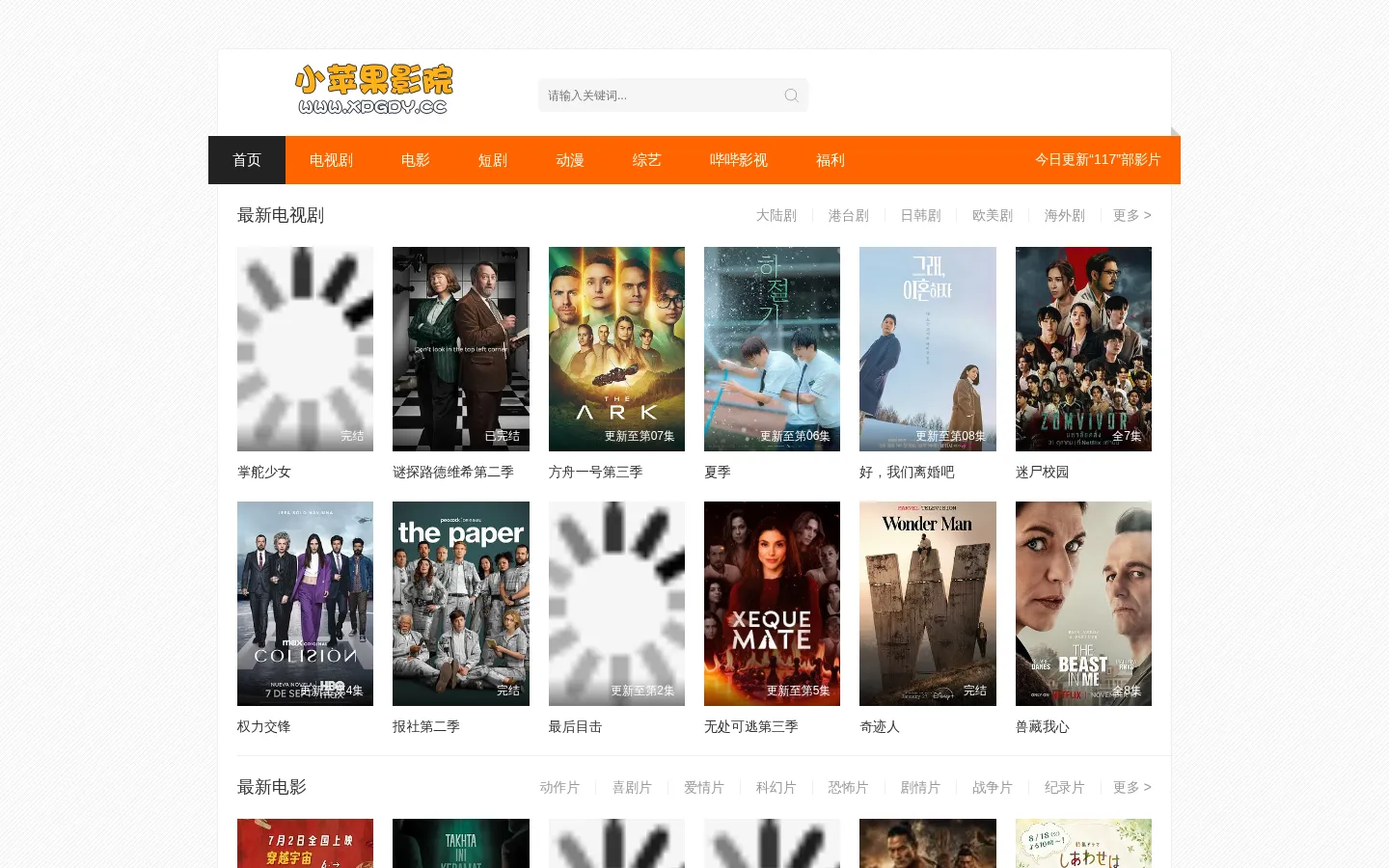Open the Wonder Man 奇迹人 poster

coord(928,604)
